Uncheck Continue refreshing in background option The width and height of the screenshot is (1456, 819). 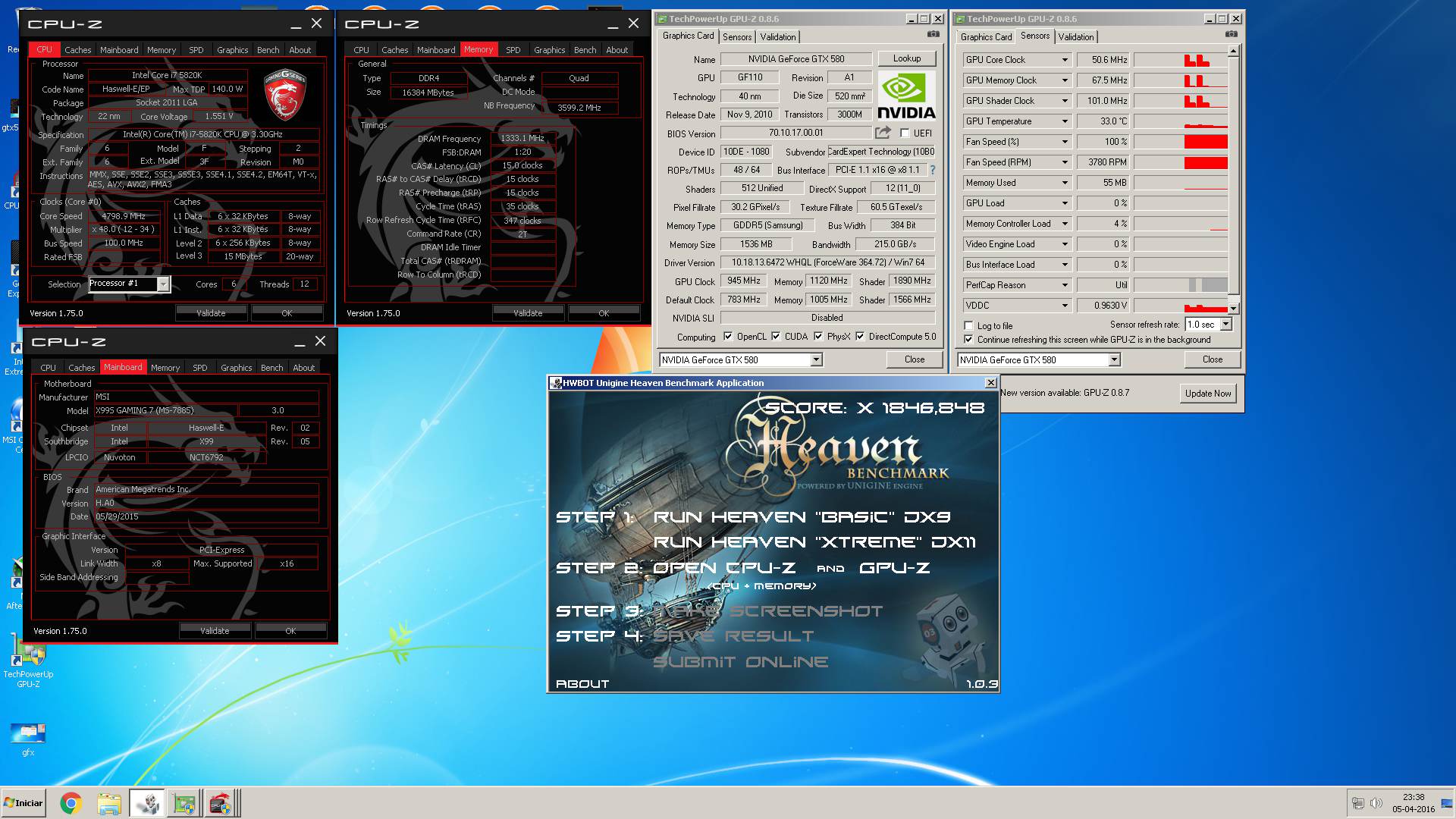(968, 340)
